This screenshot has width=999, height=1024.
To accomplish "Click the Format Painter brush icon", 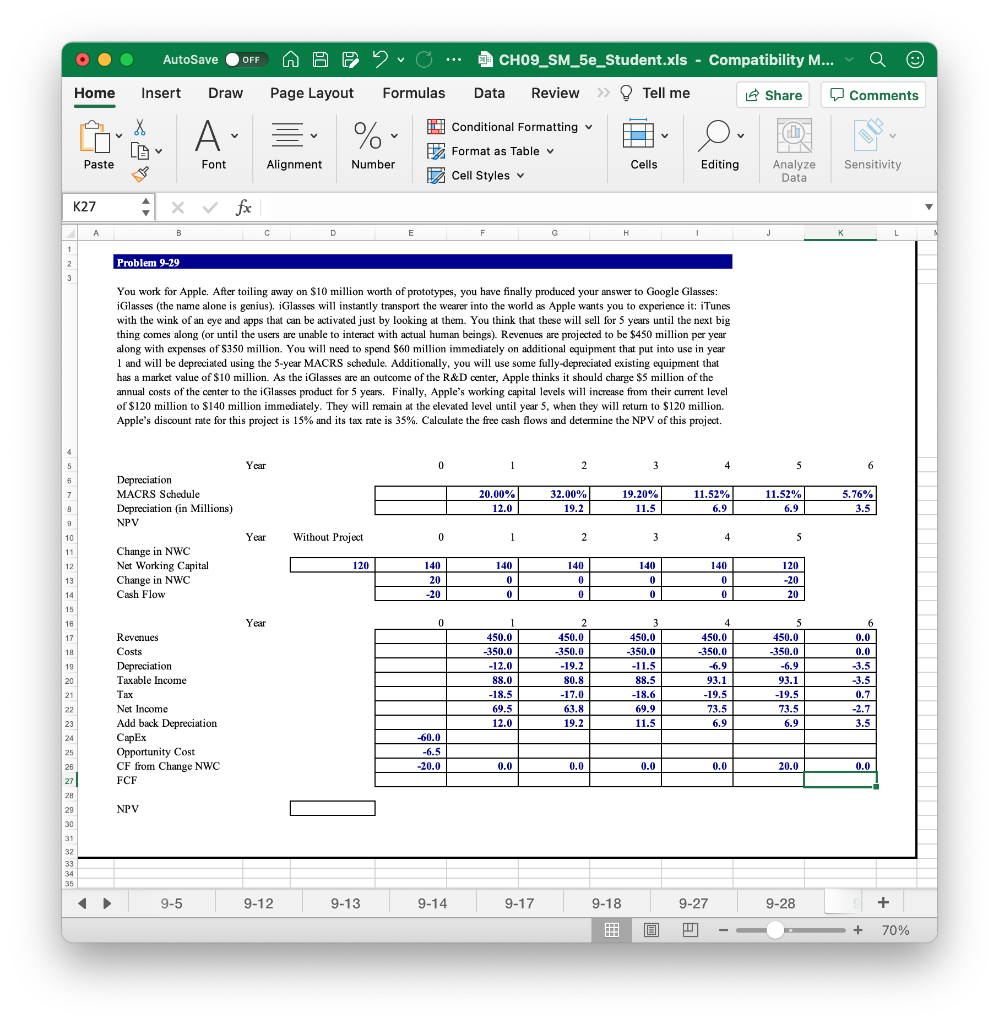I will [x=140, y=174].
